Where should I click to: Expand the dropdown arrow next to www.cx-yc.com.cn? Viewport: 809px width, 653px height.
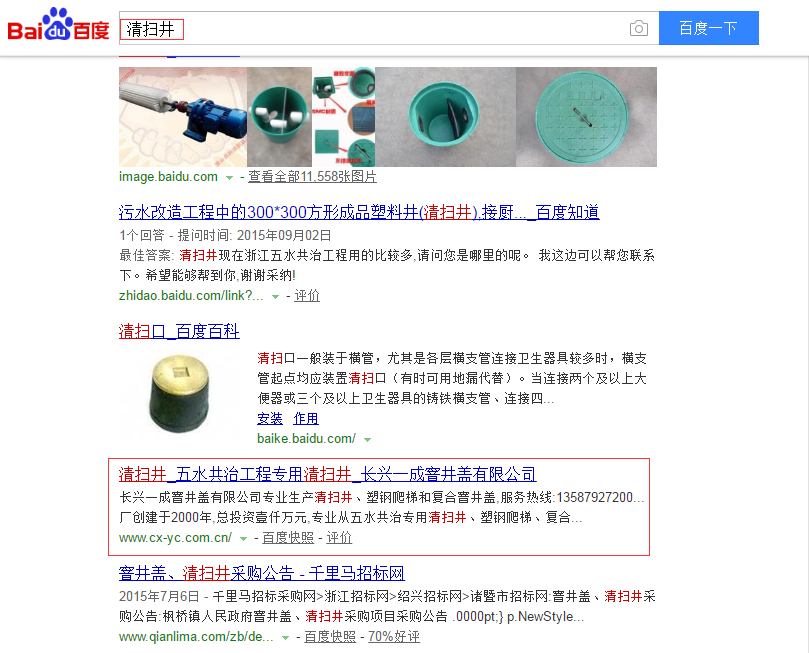tap(243, 539)
